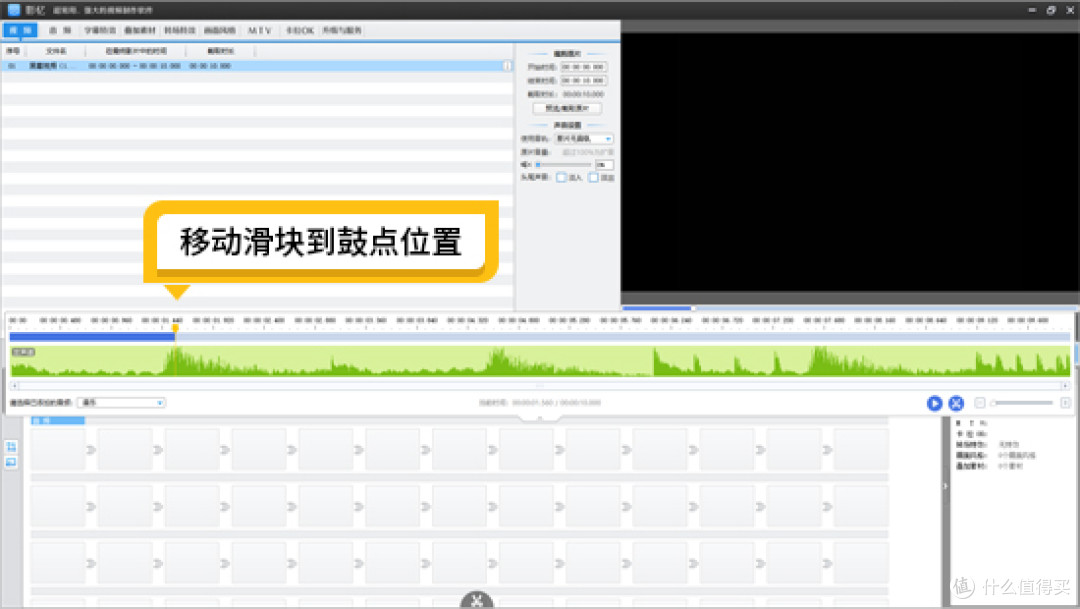
Task: Click the preview player progress bar
Action: pyautogui.click(x=850, y=308)
